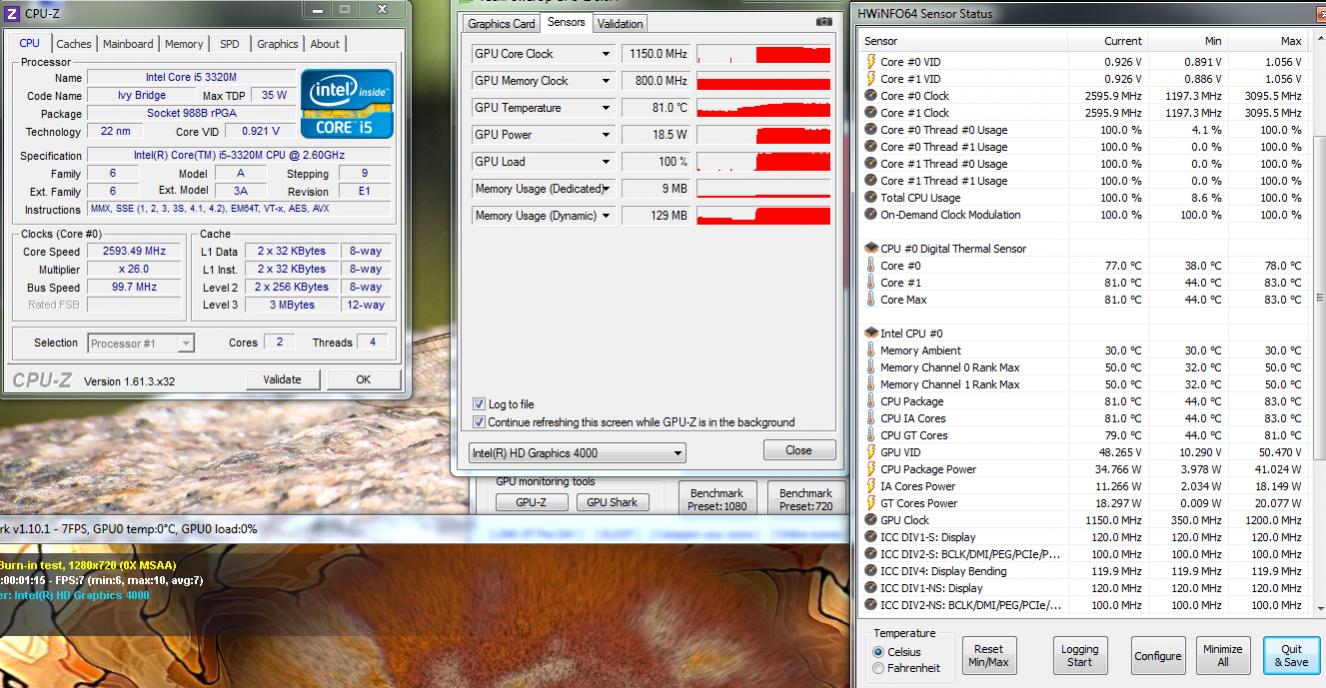Open the Graphics Card tab in GPU-Z

coord(502,24)
